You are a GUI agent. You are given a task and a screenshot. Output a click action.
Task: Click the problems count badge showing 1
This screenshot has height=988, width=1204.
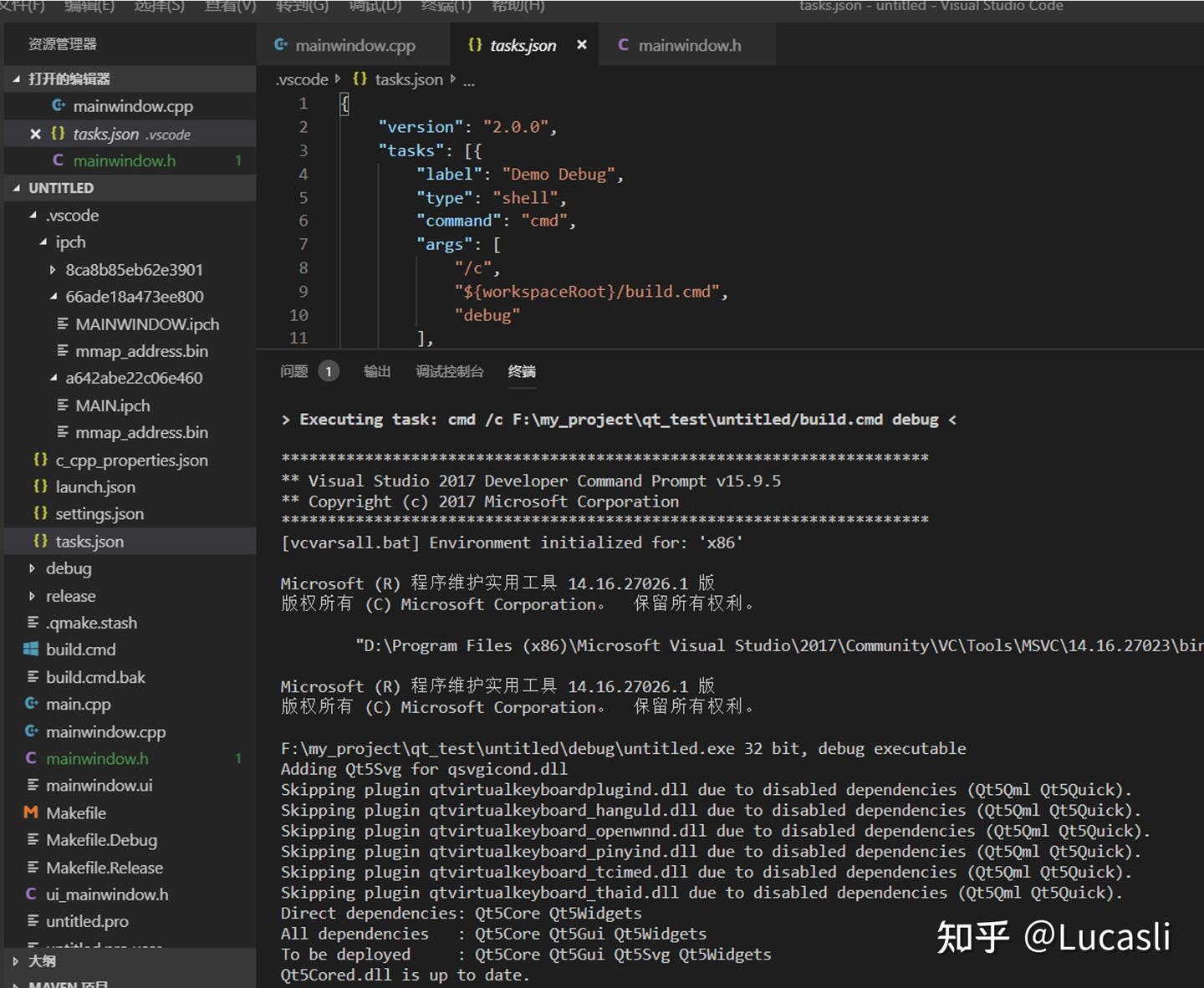point(329,371)
